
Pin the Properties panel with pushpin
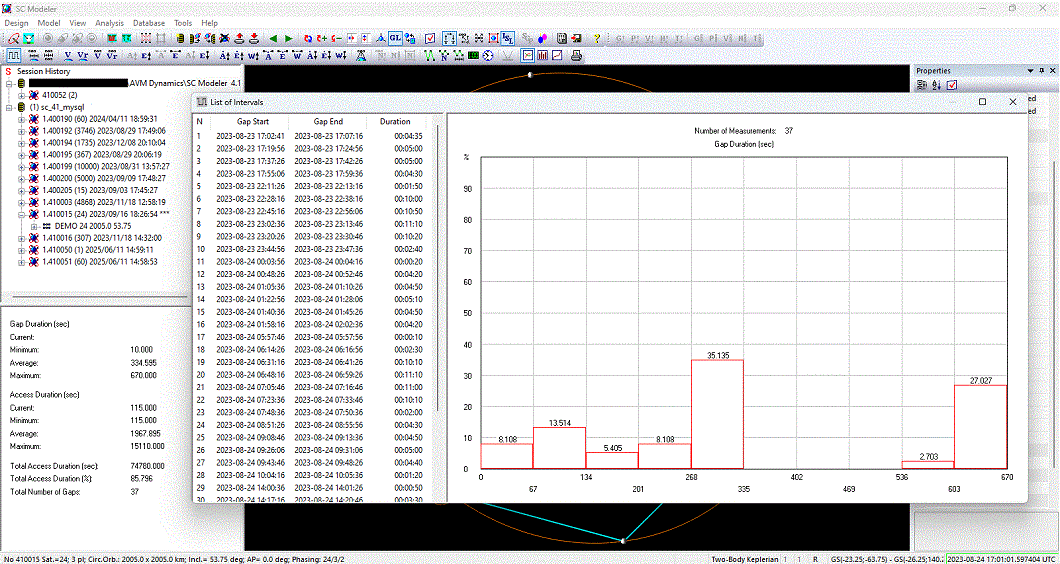(x=1041, y=71)
